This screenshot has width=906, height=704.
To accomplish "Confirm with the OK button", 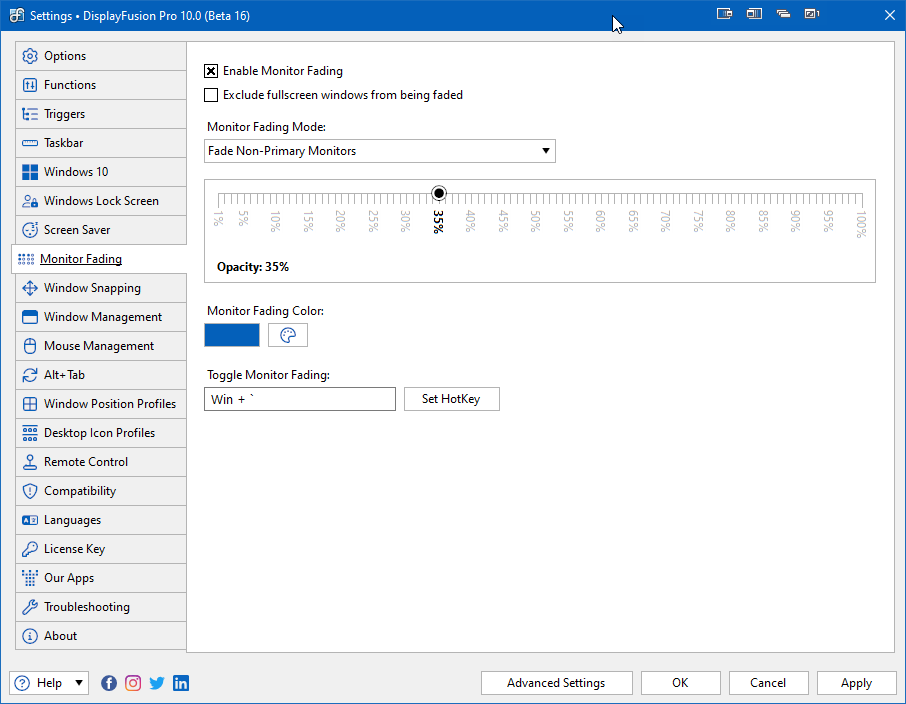I will click(680, 683).
